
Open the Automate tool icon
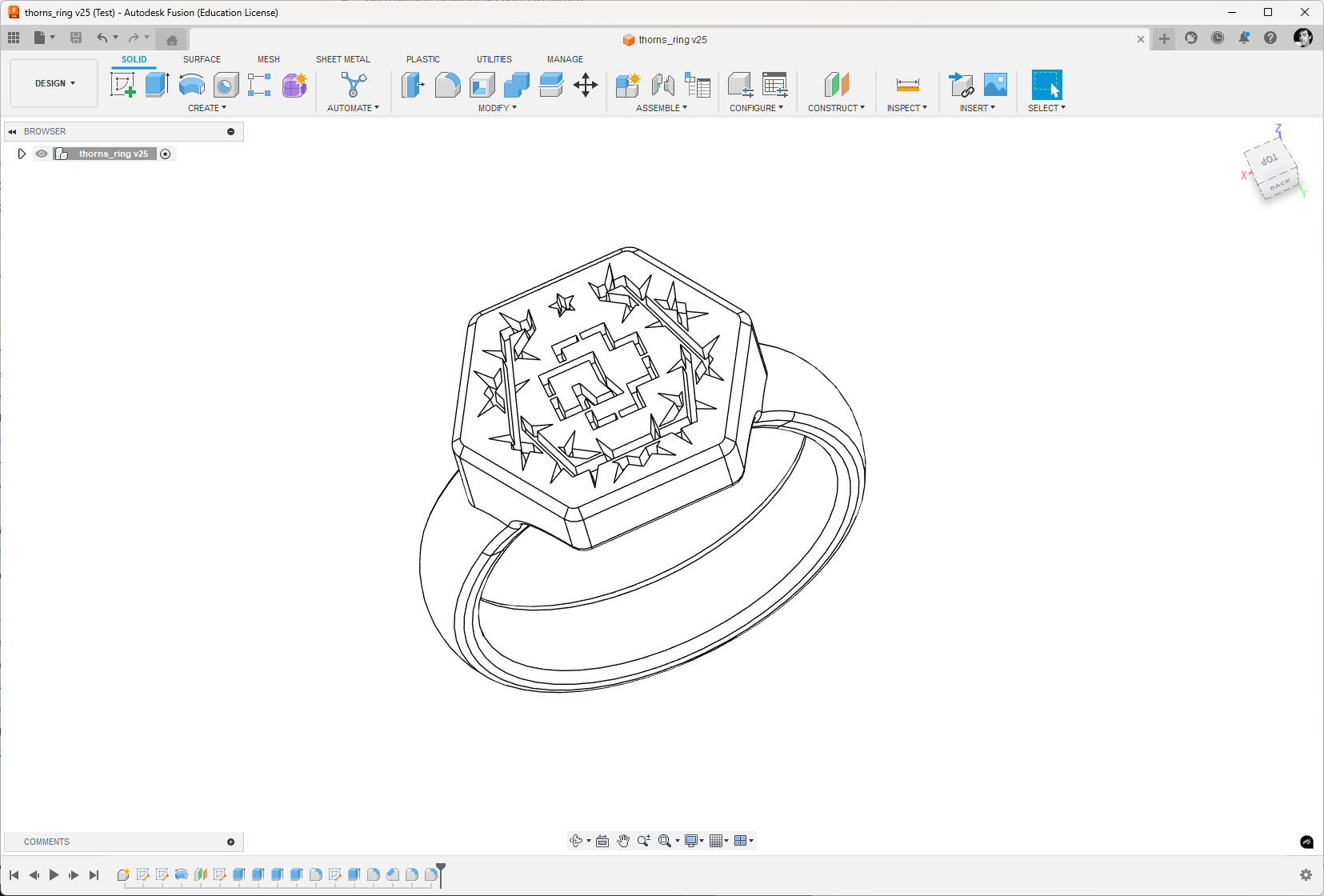pyautogui.click(x=354, y=85)
